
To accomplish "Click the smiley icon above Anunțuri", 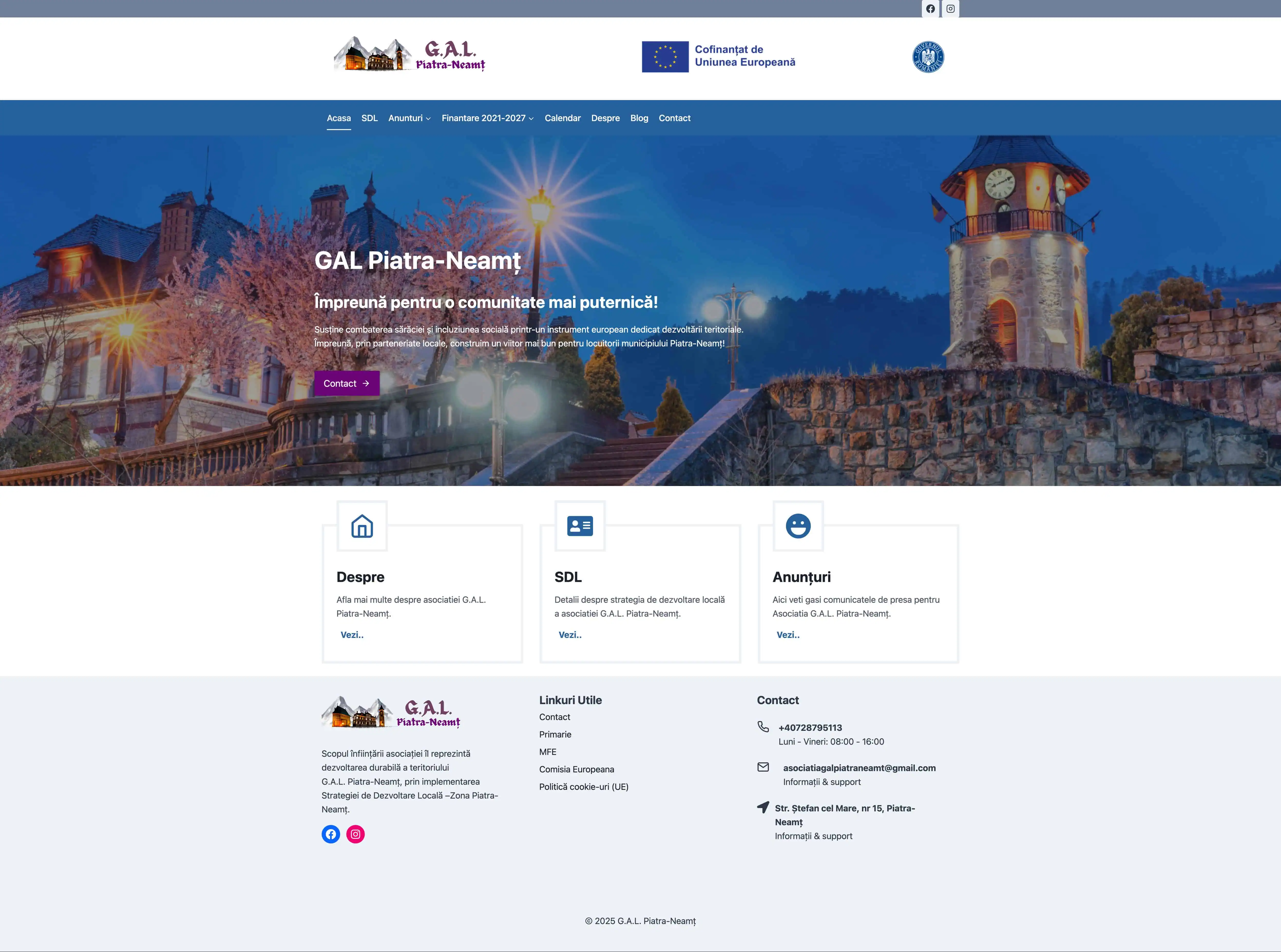I will tap(798, 526).
